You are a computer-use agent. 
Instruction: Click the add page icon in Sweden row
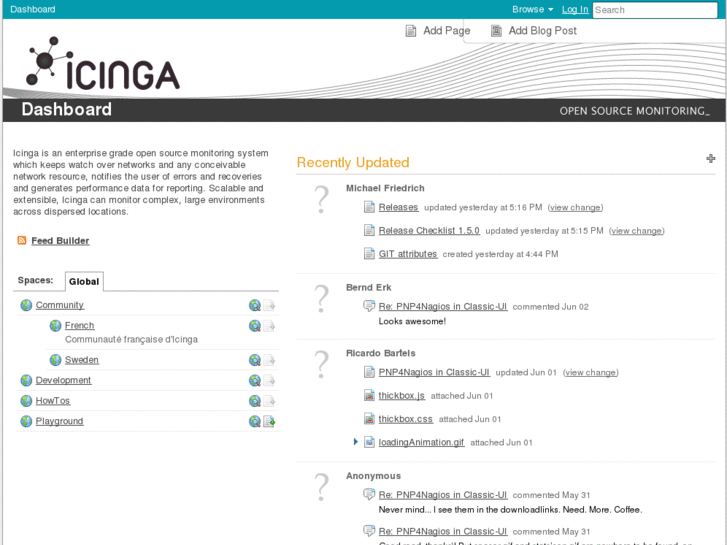pyautogui.click(x=269, y=360)
